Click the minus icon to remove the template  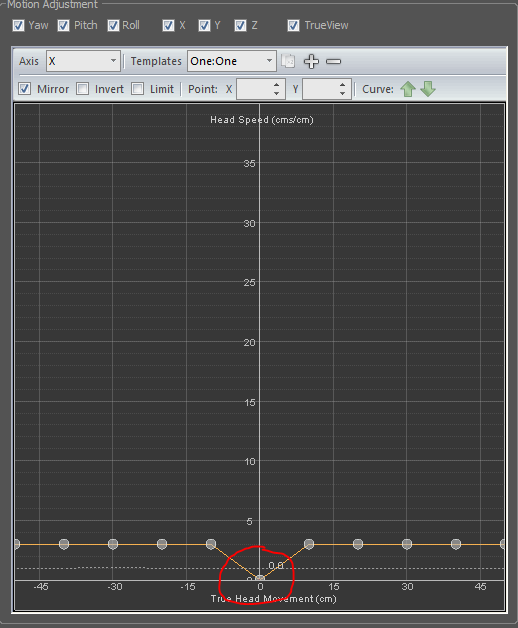(333, 61)
